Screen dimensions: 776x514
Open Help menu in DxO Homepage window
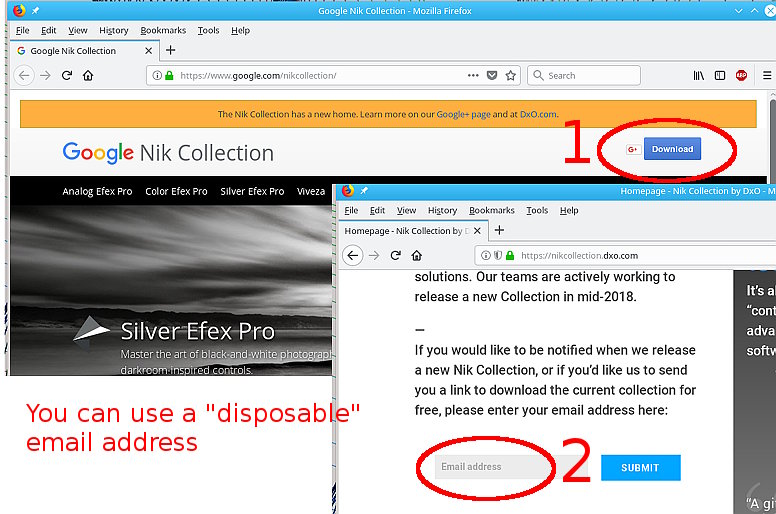569,210
